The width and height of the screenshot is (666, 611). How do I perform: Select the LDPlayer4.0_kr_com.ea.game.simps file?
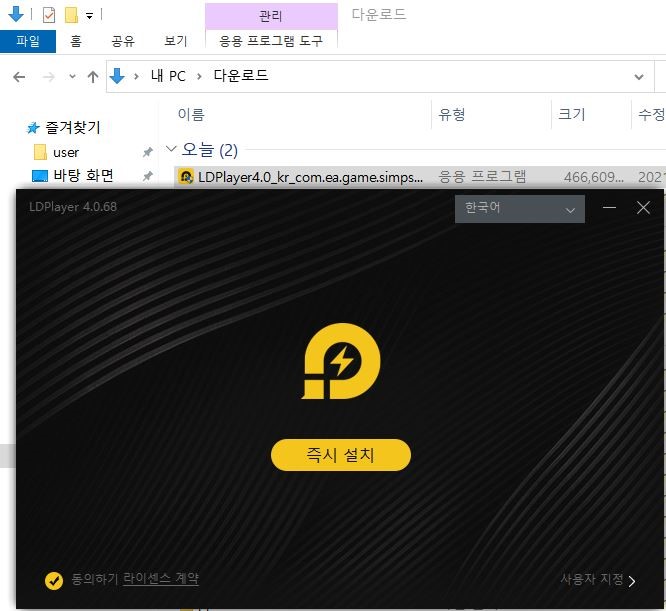tap(310, 177)
